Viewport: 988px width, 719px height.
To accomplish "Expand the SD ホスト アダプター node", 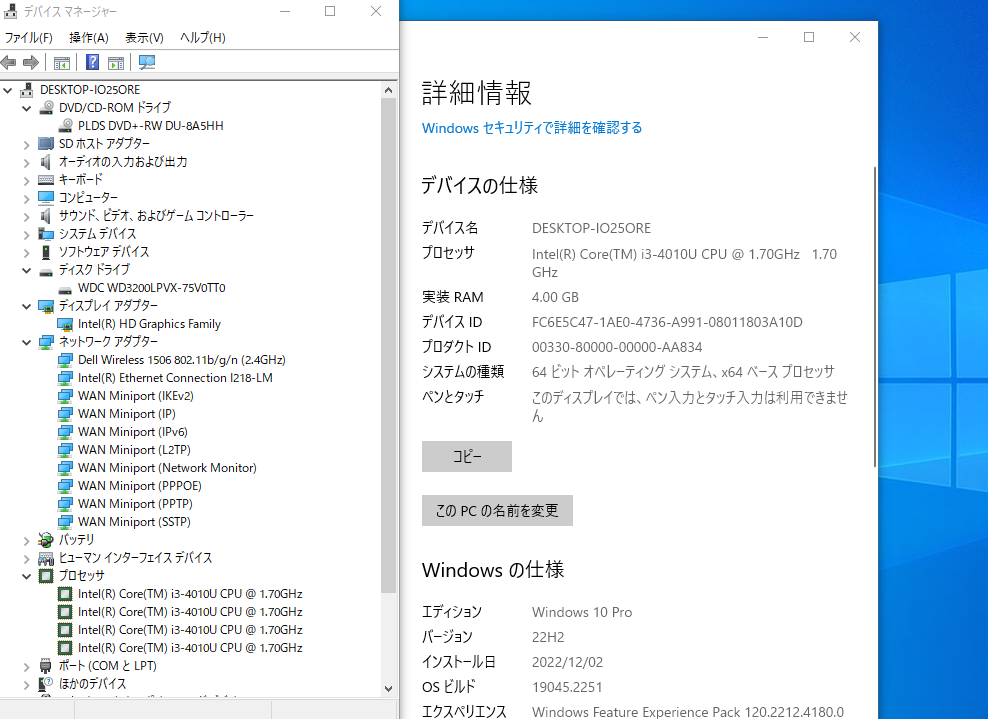I will click(26, 144).
